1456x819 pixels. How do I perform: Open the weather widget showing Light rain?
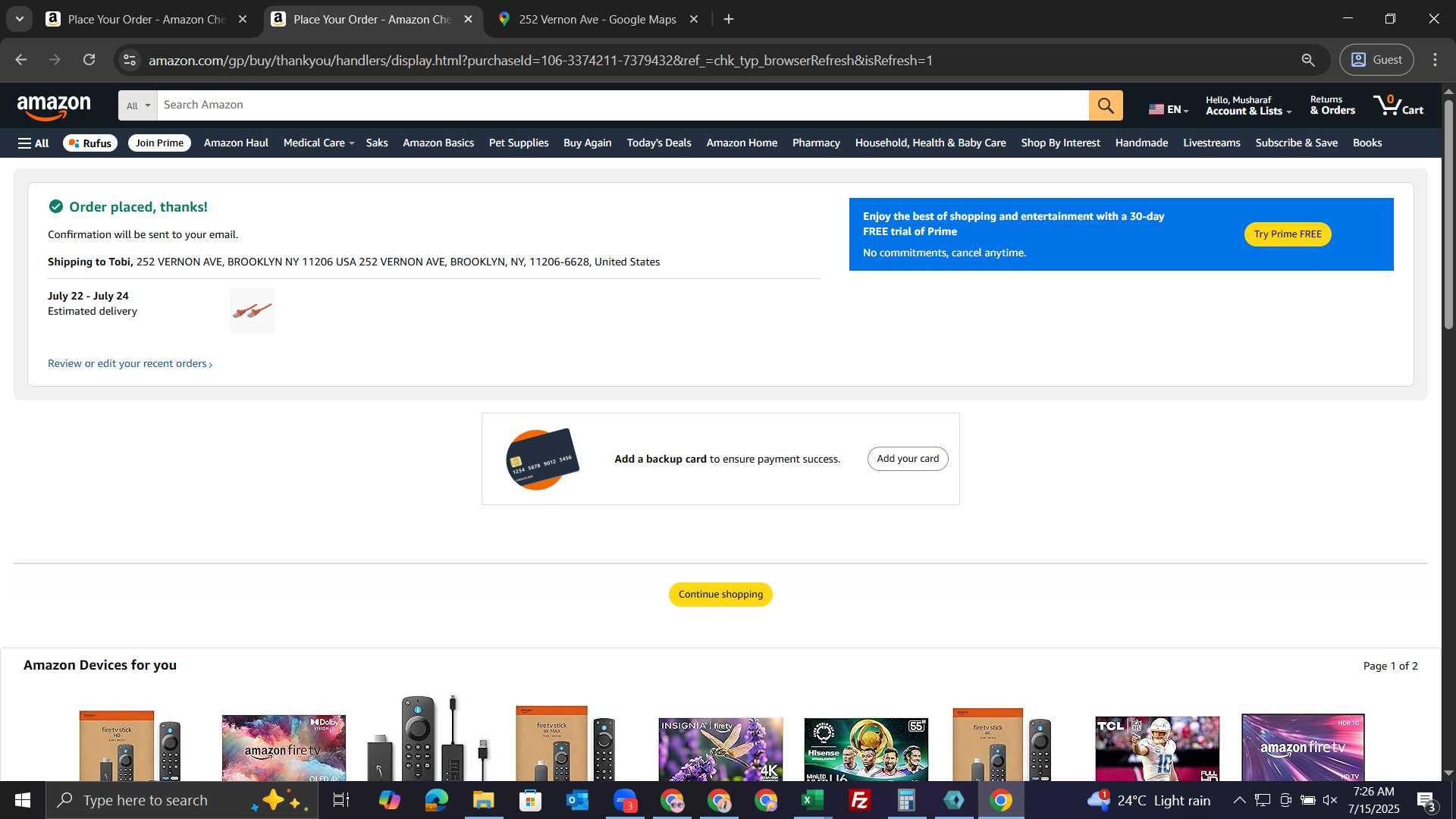coord(1148,800)
